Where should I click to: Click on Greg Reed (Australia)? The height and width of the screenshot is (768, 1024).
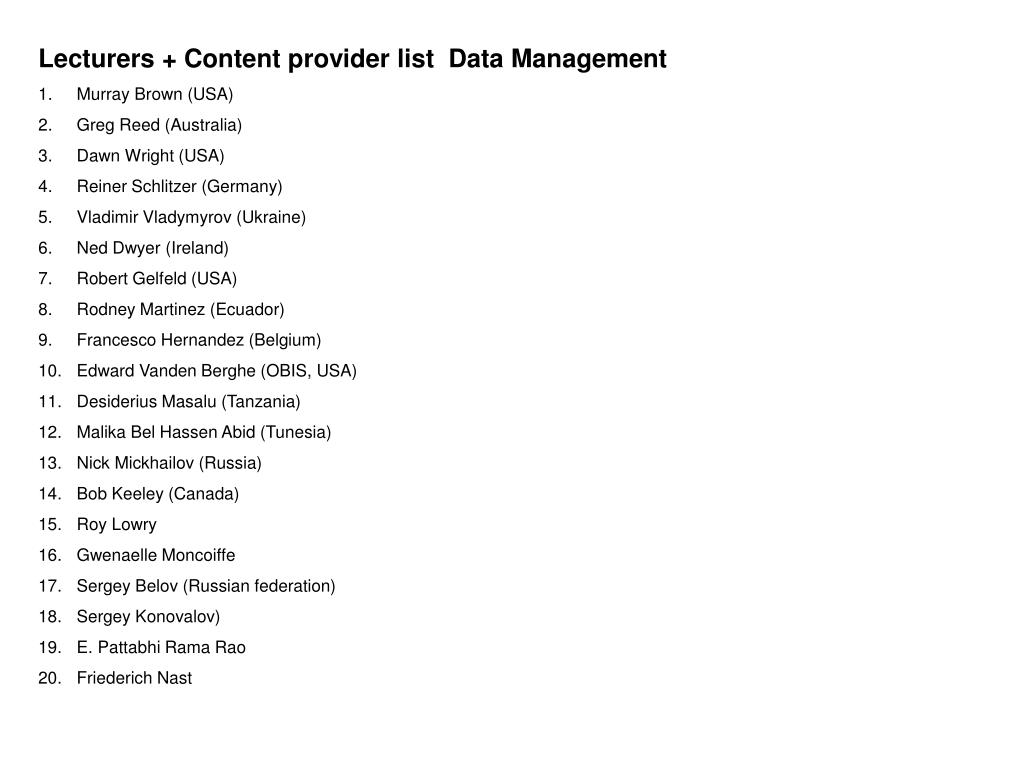click(159, 125)
